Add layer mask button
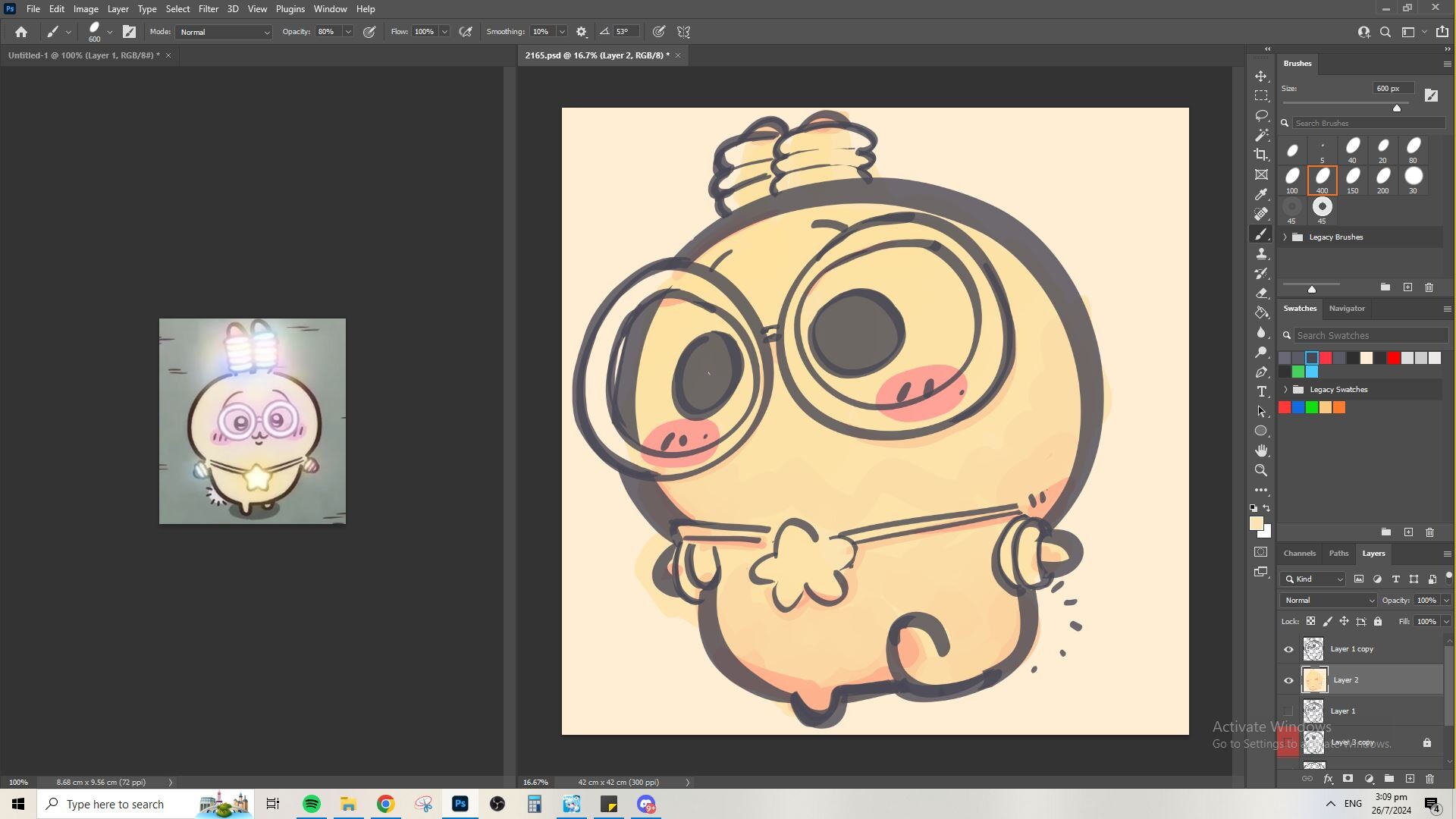This screenshot has width=1456, height=819. 1348,779
